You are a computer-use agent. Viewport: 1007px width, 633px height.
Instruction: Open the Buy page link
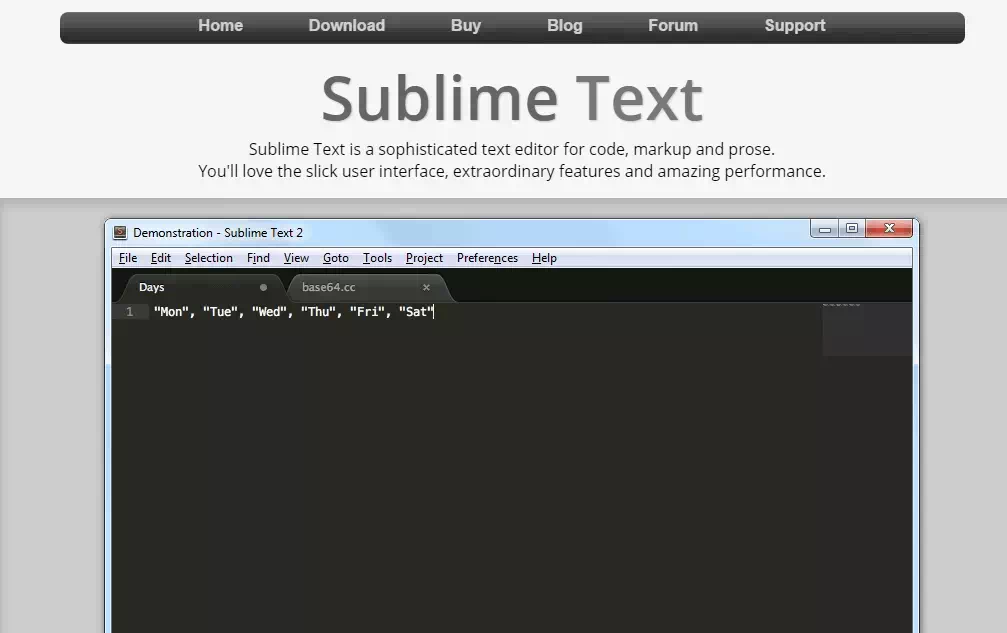(x=466, y=26)
